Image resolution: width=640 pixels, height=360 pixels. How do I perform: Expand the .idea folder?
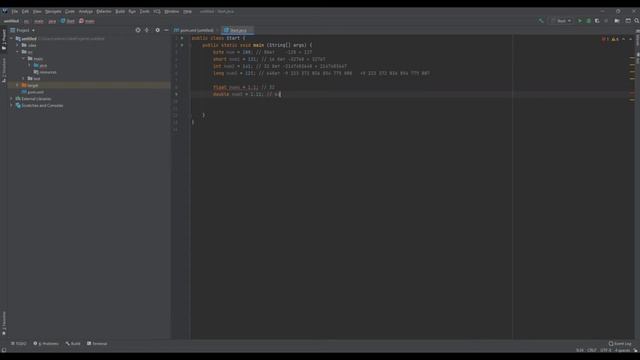click(18, 45)
